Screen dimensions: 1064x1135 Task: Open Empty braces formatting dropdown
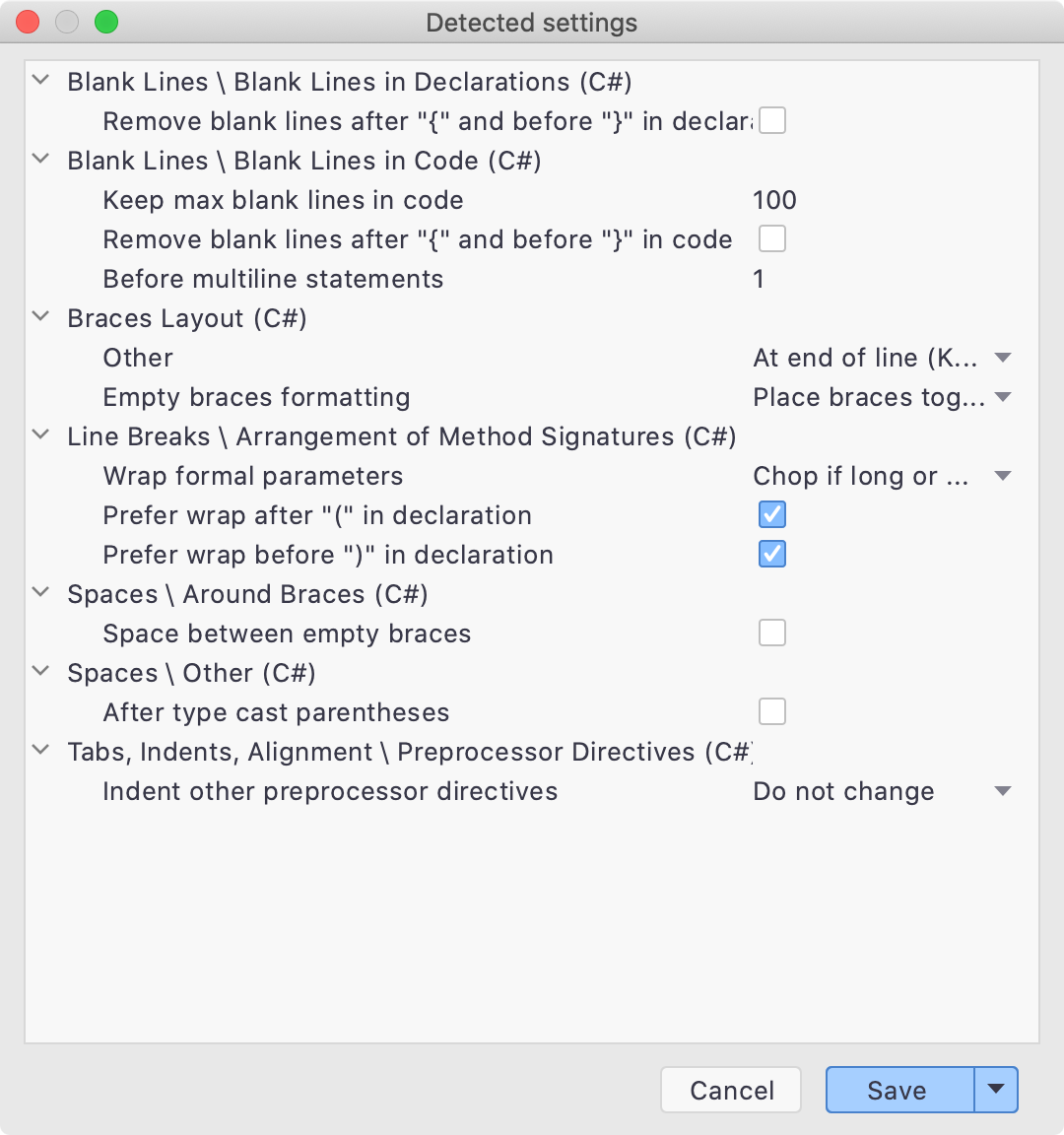coord(882,397)
